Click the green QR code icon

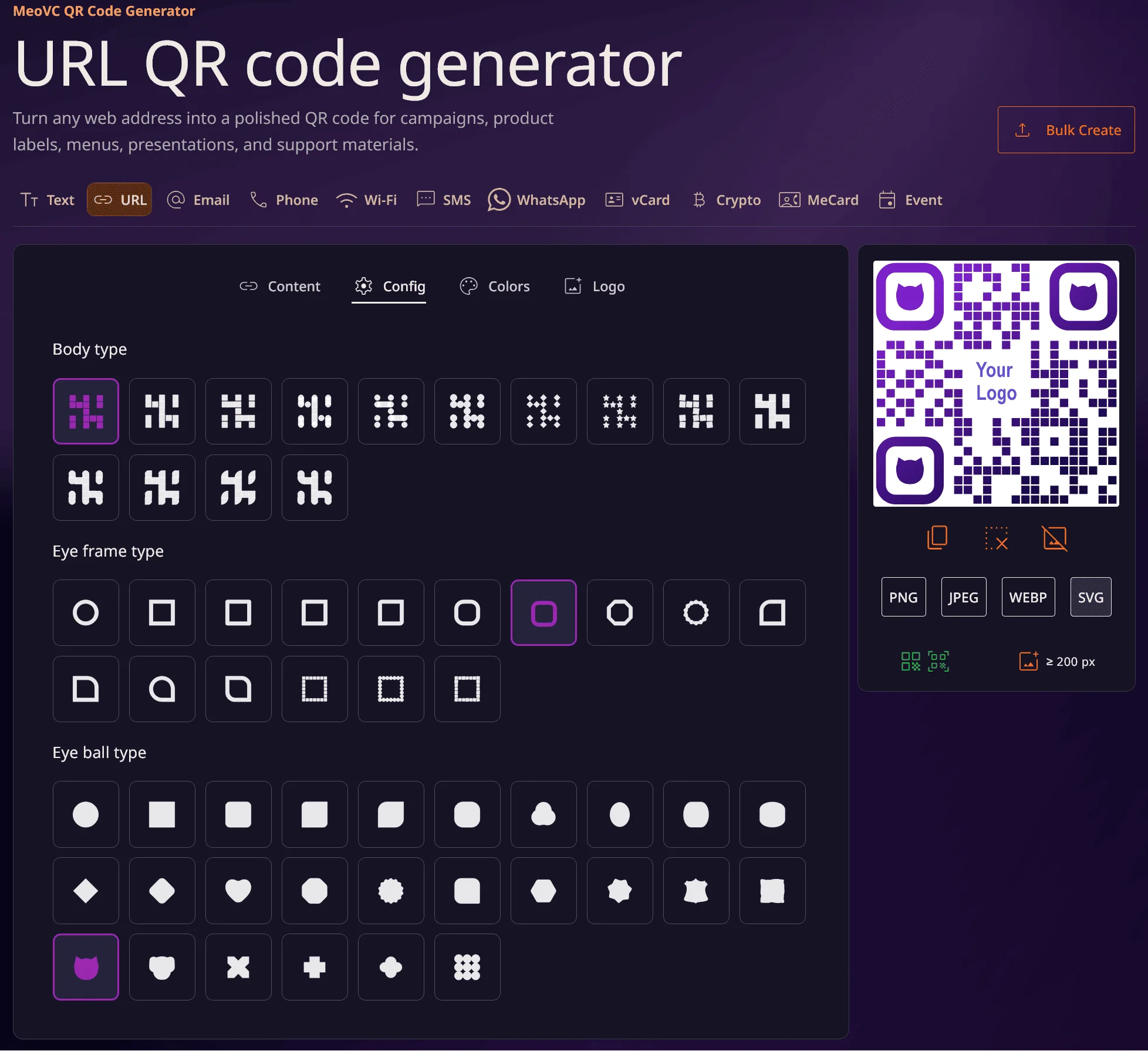[911, 661]
